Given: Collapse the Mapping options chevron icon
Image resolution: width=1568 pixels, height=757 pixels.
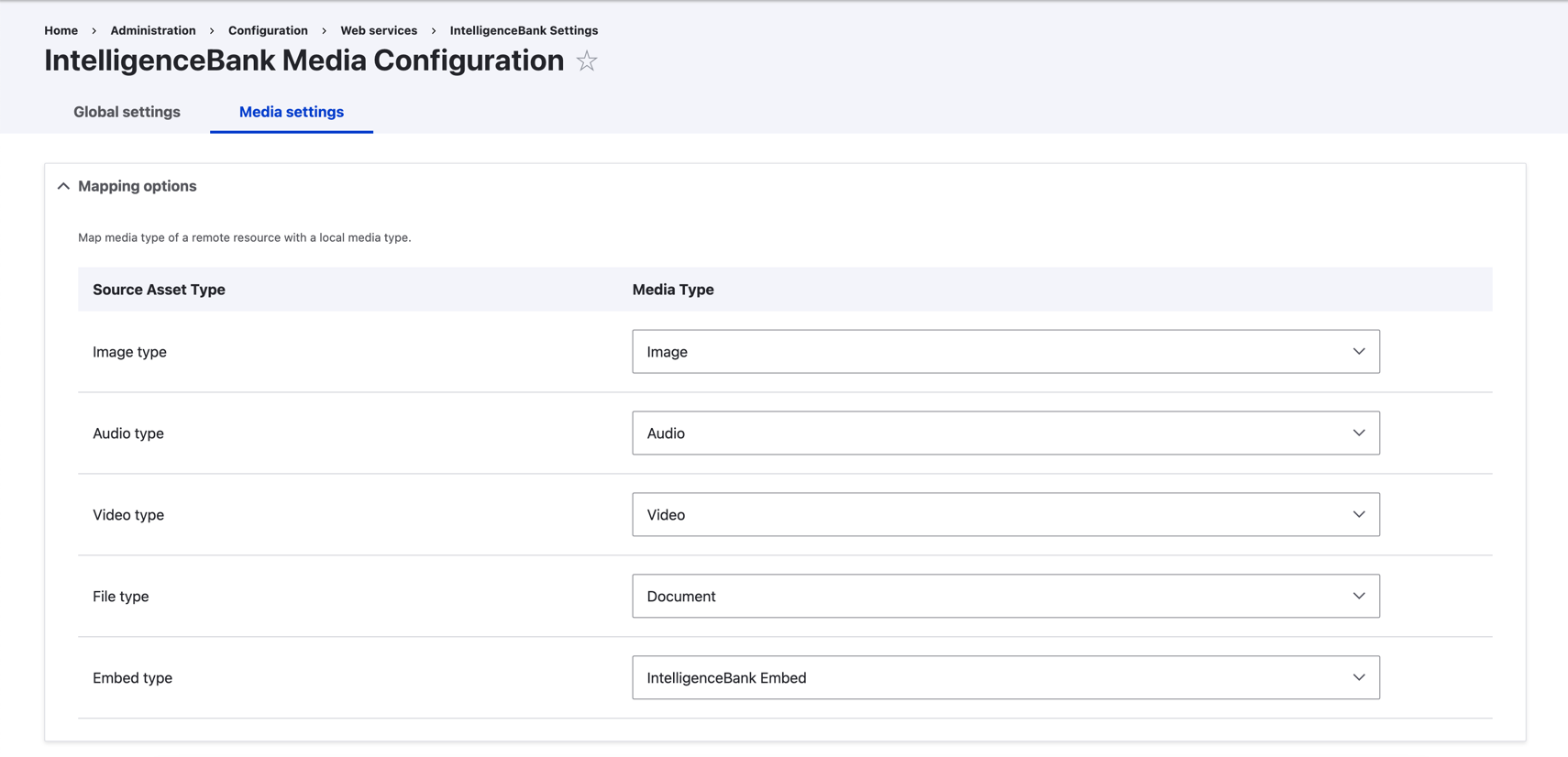Looking at the screenshot, I should [x=63, y=186].
